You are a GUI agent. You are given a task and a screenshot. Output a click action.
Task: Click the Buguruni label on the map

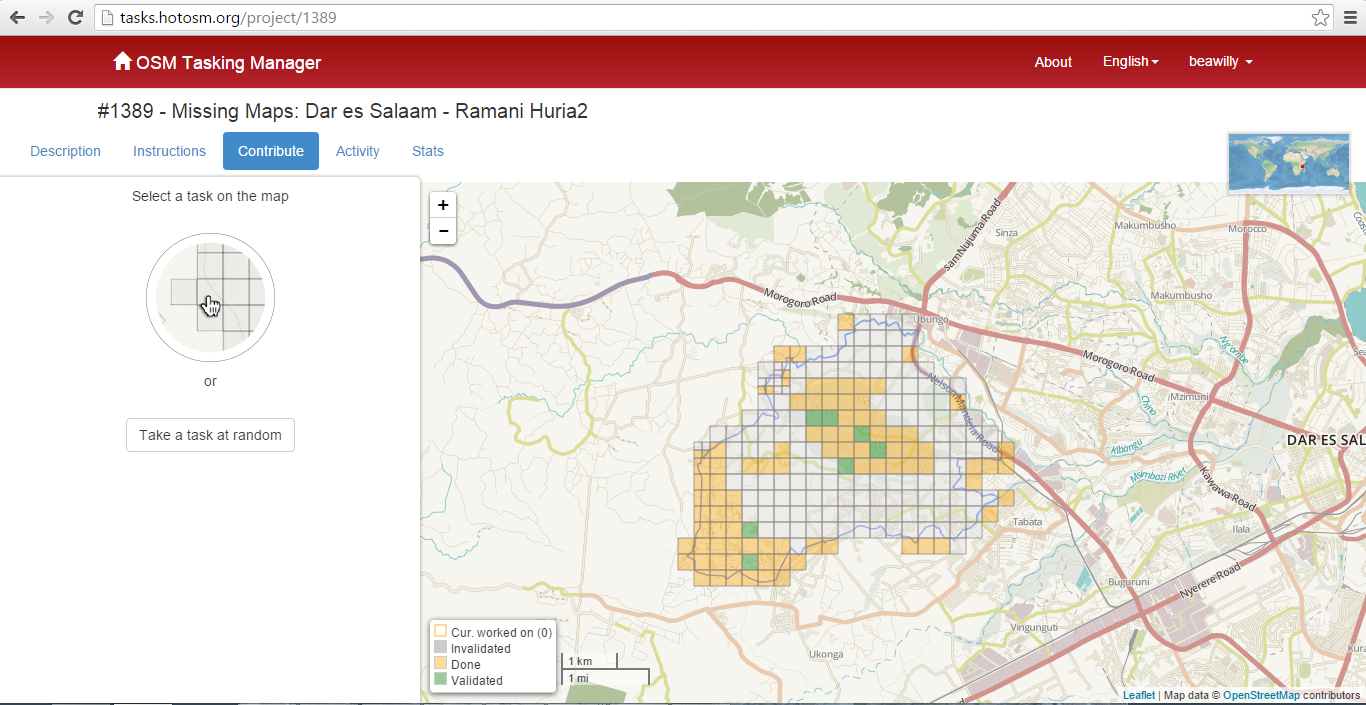(1130, 581)
